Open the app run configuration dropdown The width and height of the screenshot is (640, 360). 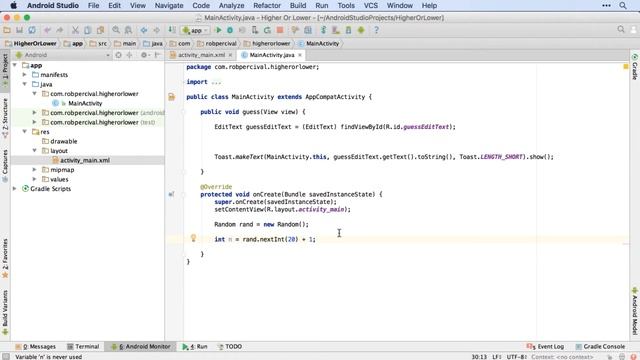tap(195, 30)
